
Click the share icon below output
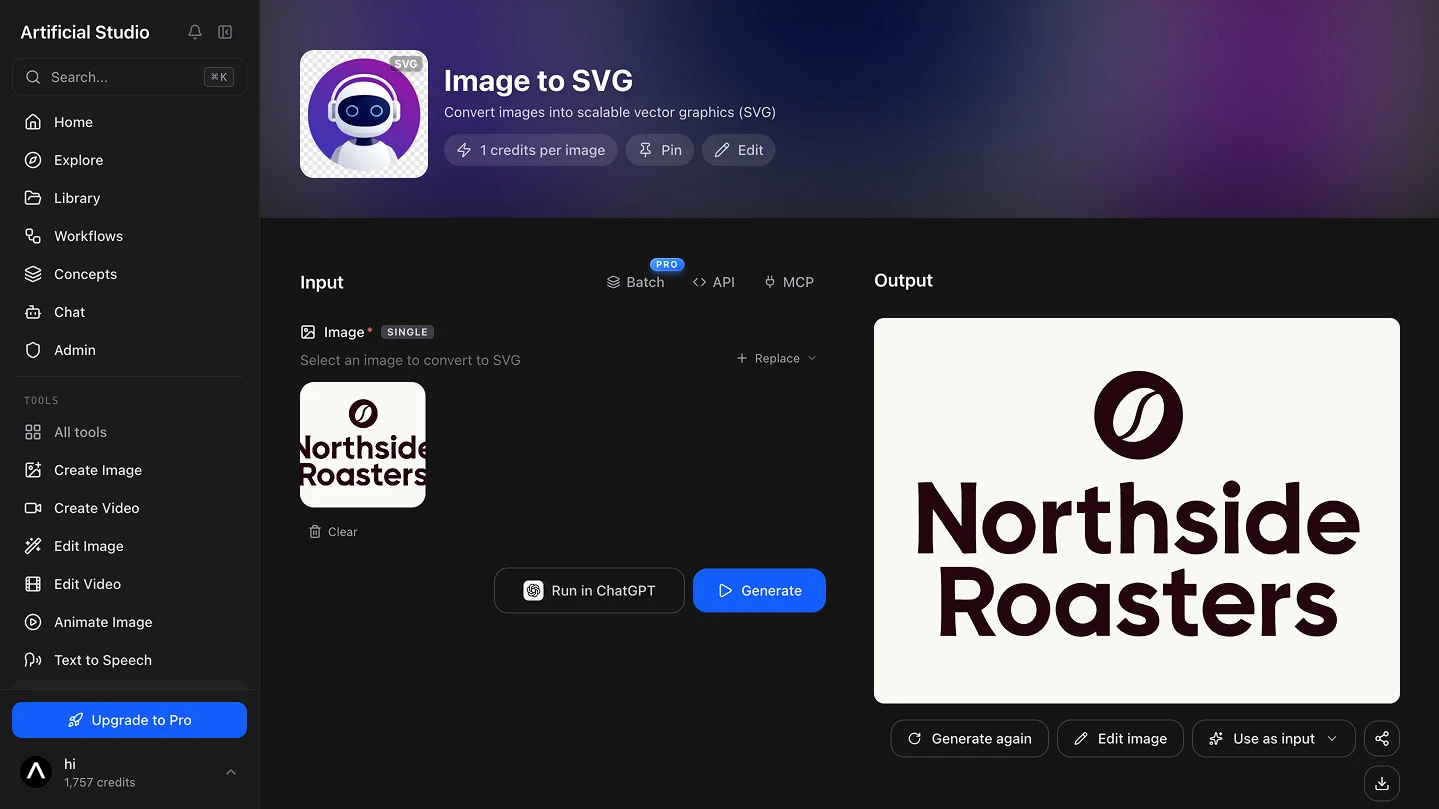pos(1382,738)
